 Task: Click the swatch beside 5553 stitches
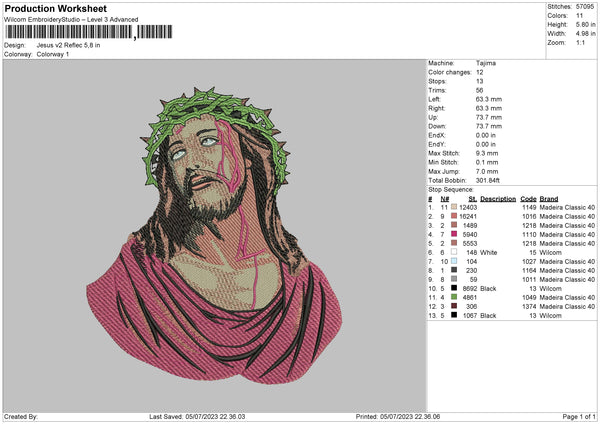coord(454,243)
